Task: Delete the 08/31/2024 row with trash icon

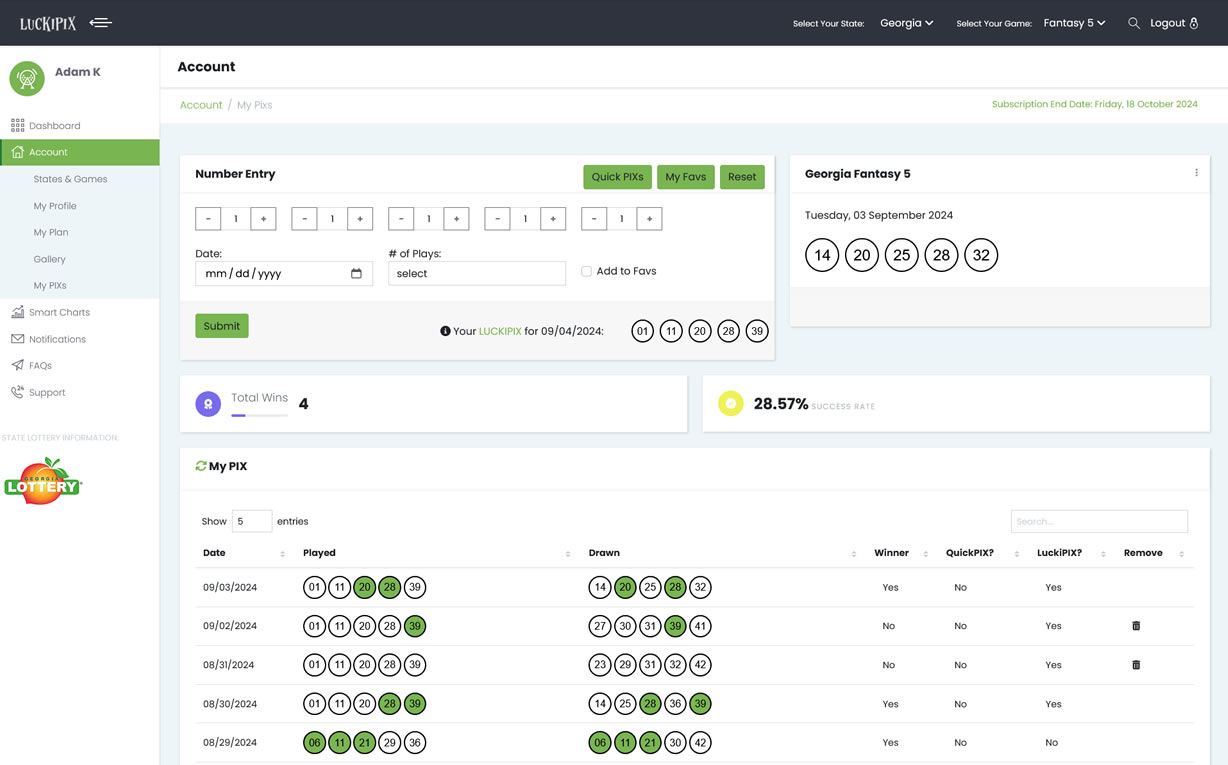Action: coord(1136,665)
